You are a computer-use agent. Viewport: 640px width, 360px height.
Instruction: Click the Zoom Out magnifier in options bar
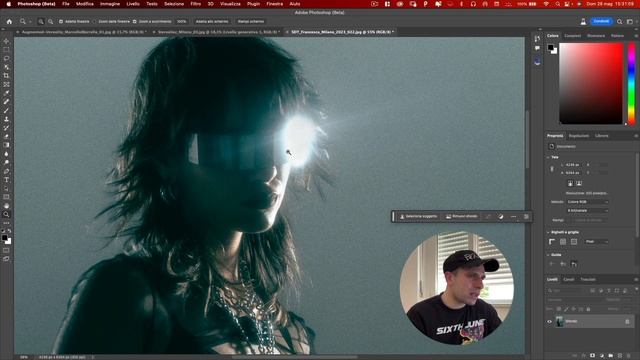(50, 22)
